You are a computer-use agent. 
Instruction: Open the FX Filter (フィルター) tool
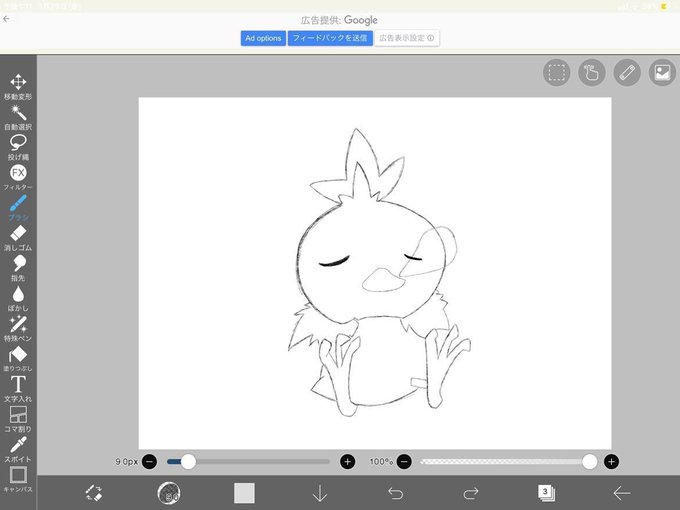point(18,177)
